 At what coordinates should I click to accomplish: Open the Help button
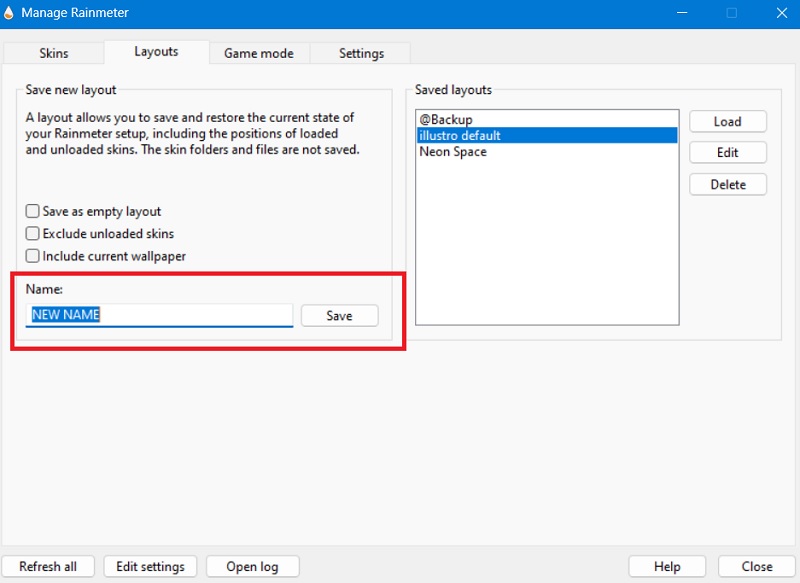point(667,567)
